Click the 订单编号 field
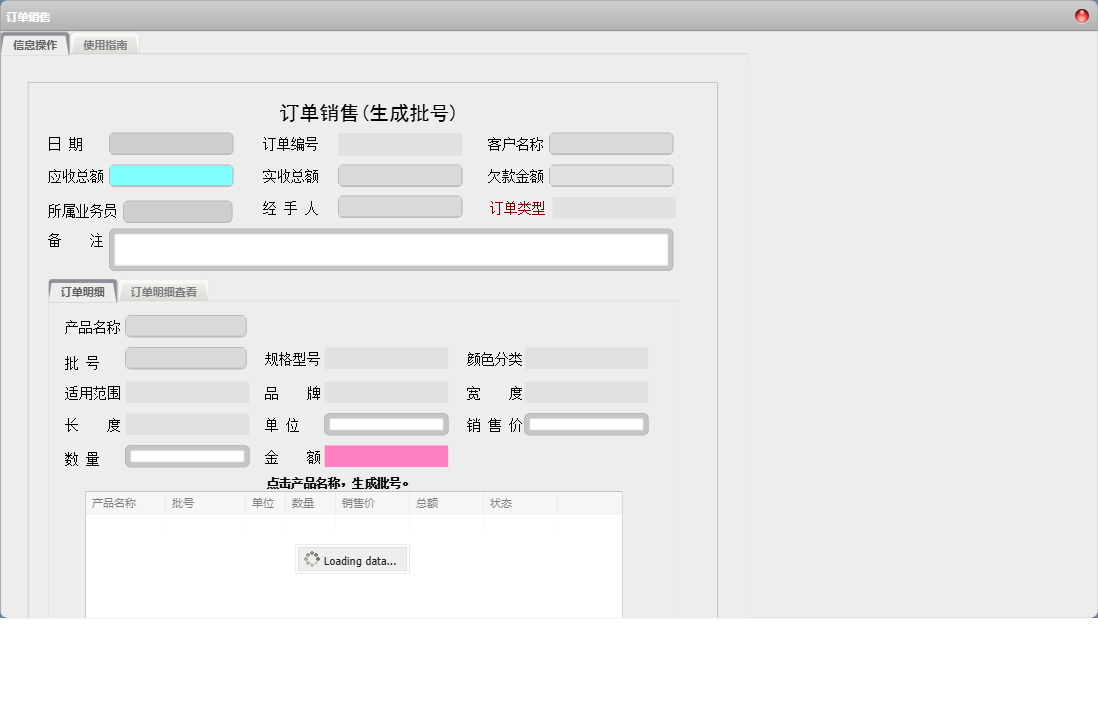 400,144
